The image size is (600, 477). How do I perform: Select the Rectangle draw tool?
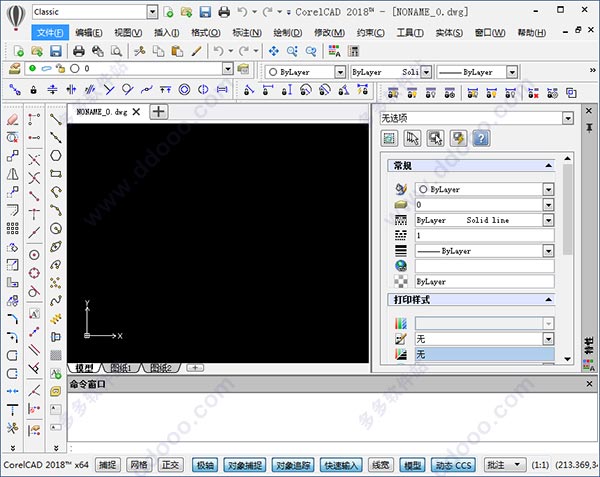(x=56, y=174)
